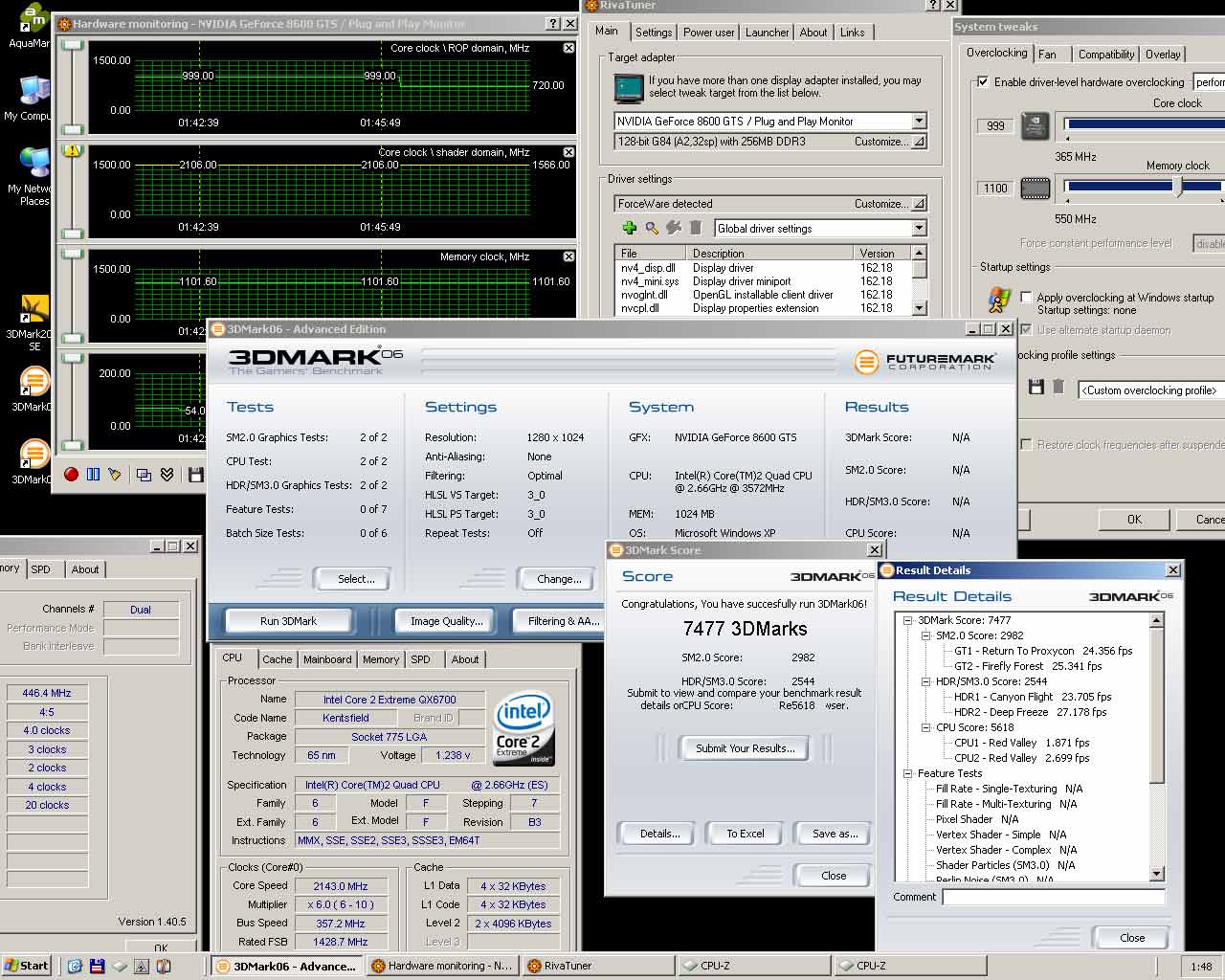This screenshot has width=1225, height=980.
Task: Collapse the Feature Tests tree node
Action: pos(907,773)
